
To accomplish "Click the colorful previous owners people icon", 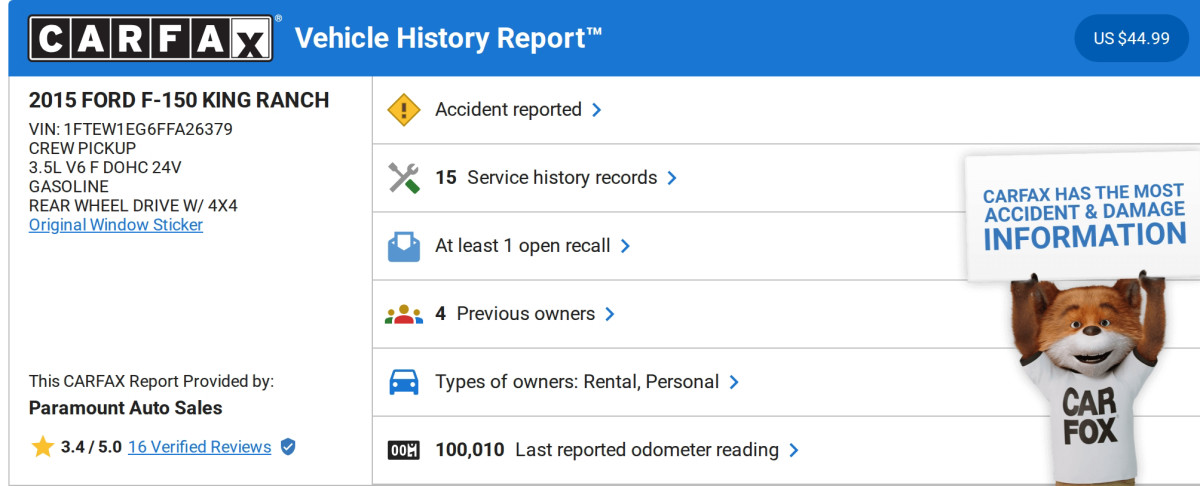I will pyautogui.click(x=403, y=314).
